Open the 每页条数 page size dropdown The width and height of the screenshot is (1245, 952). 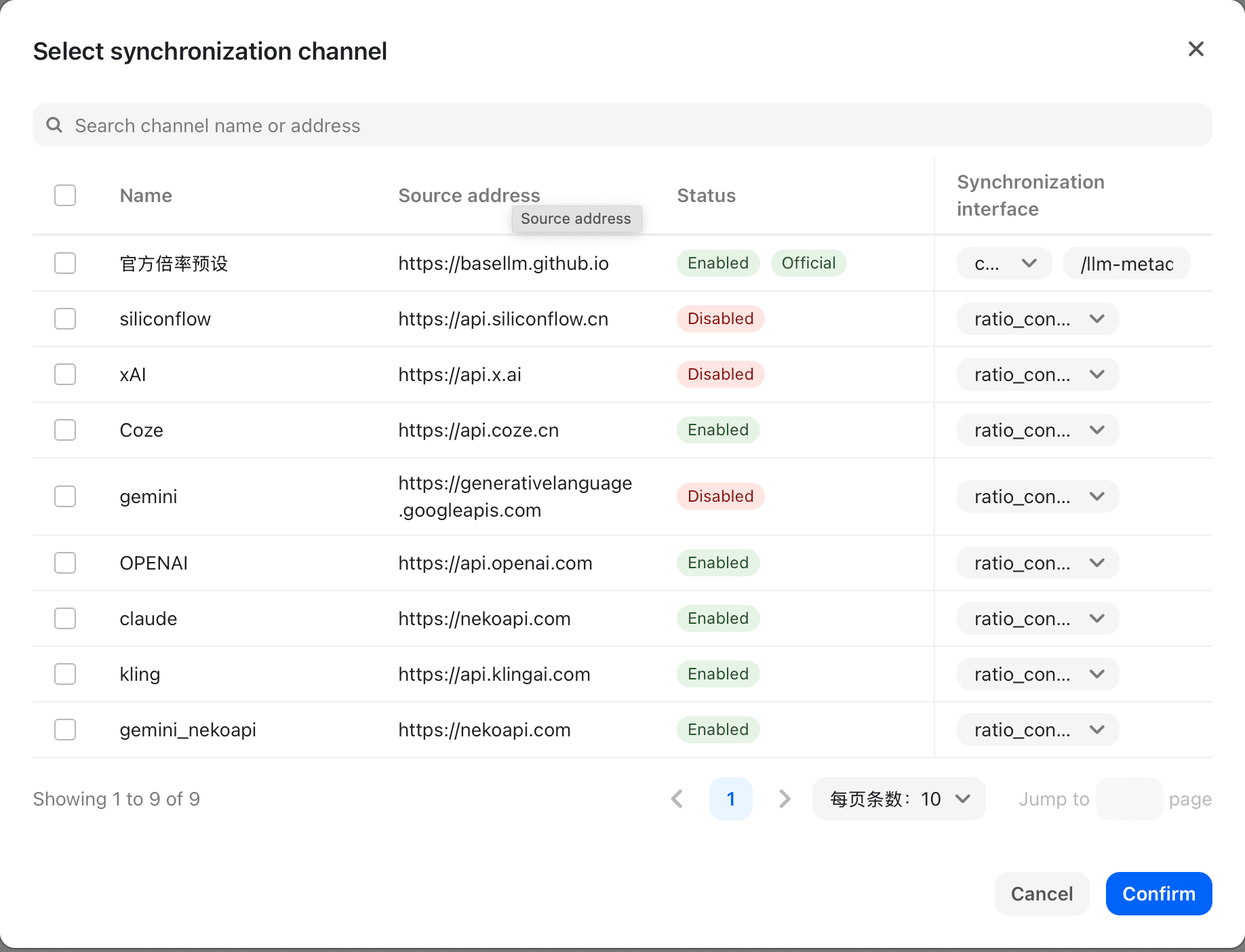click(898, 799)
